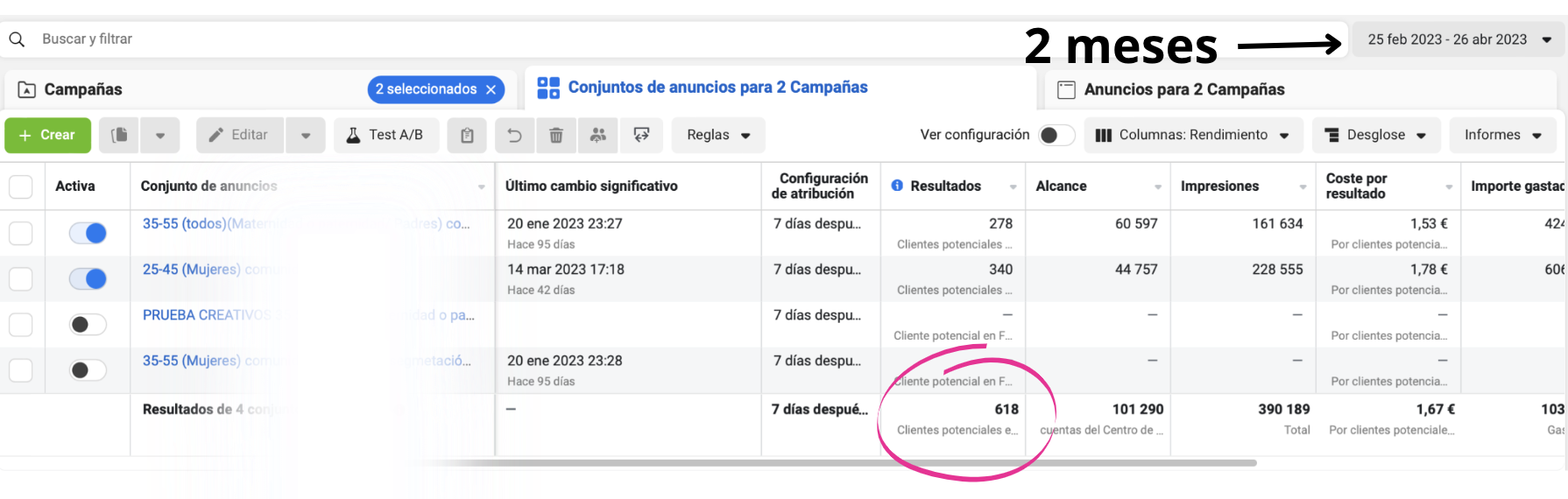Screen dimensions: 1568x499
Task: Open the Desglose dropdown
Action: [1375, 135]
